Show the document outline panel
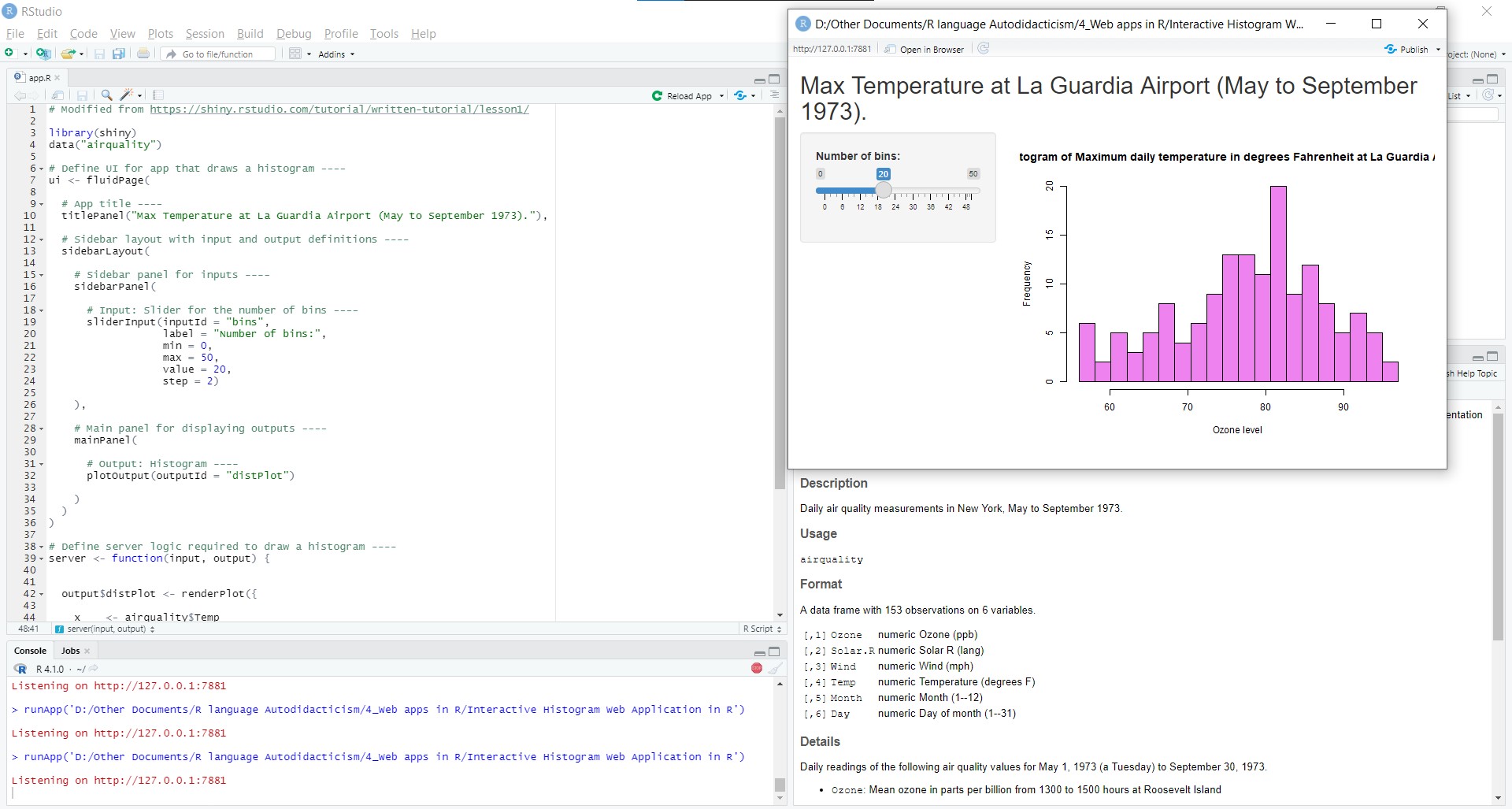 click(158, 95)
